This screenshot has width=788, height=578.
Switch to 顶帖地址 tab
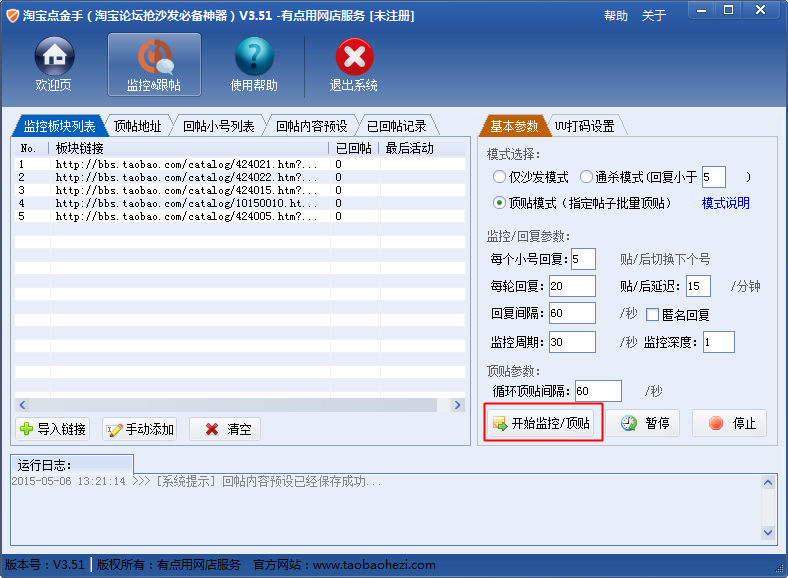tap(138, 126)
